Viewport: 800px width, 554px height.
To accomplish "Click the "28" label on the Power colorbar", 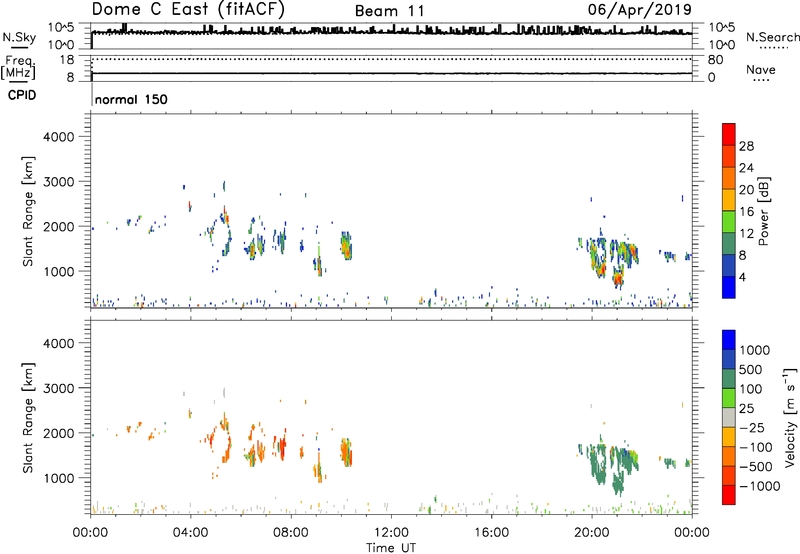I will tap(746, 146).
